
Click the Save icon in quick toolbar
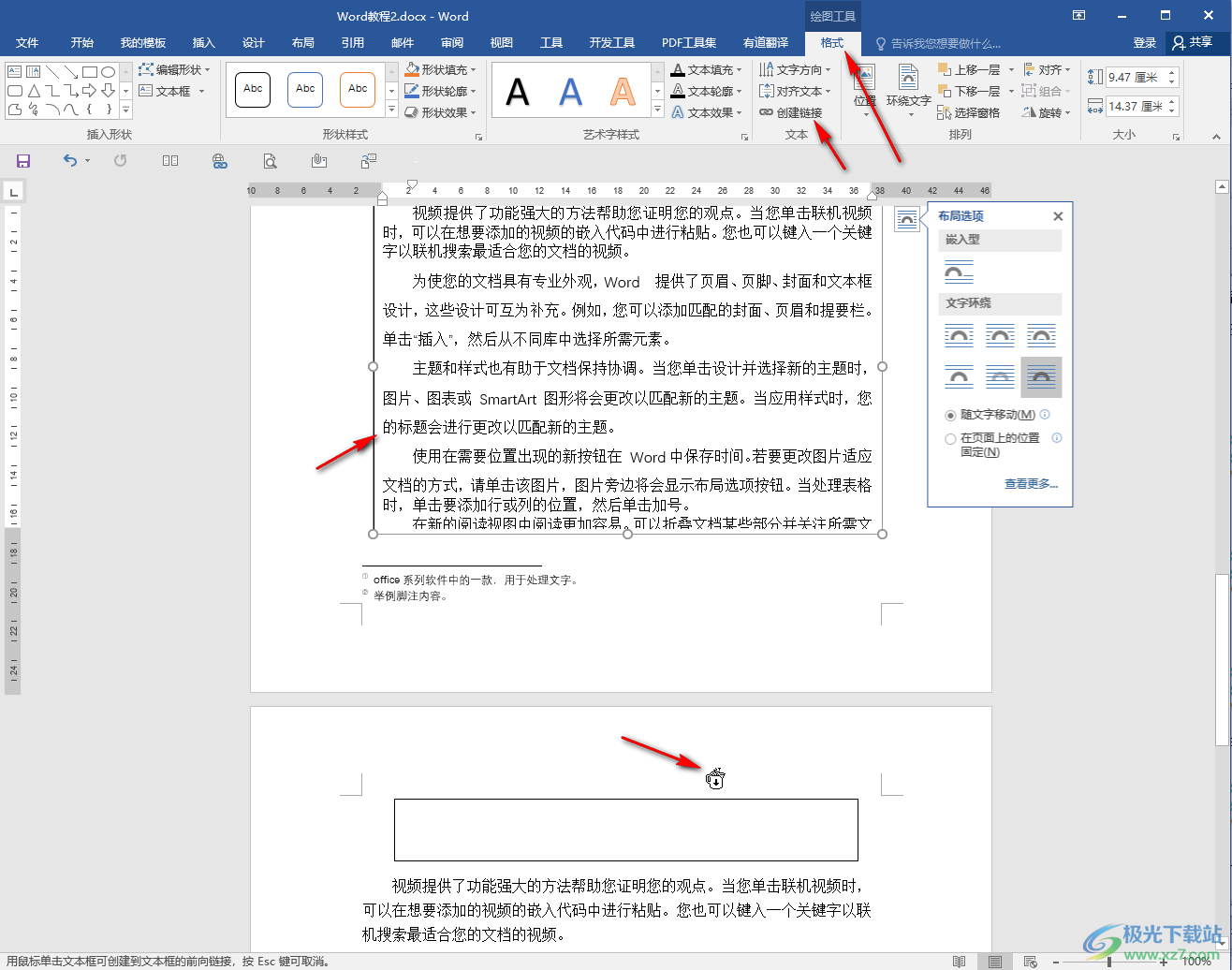point(23,161)
